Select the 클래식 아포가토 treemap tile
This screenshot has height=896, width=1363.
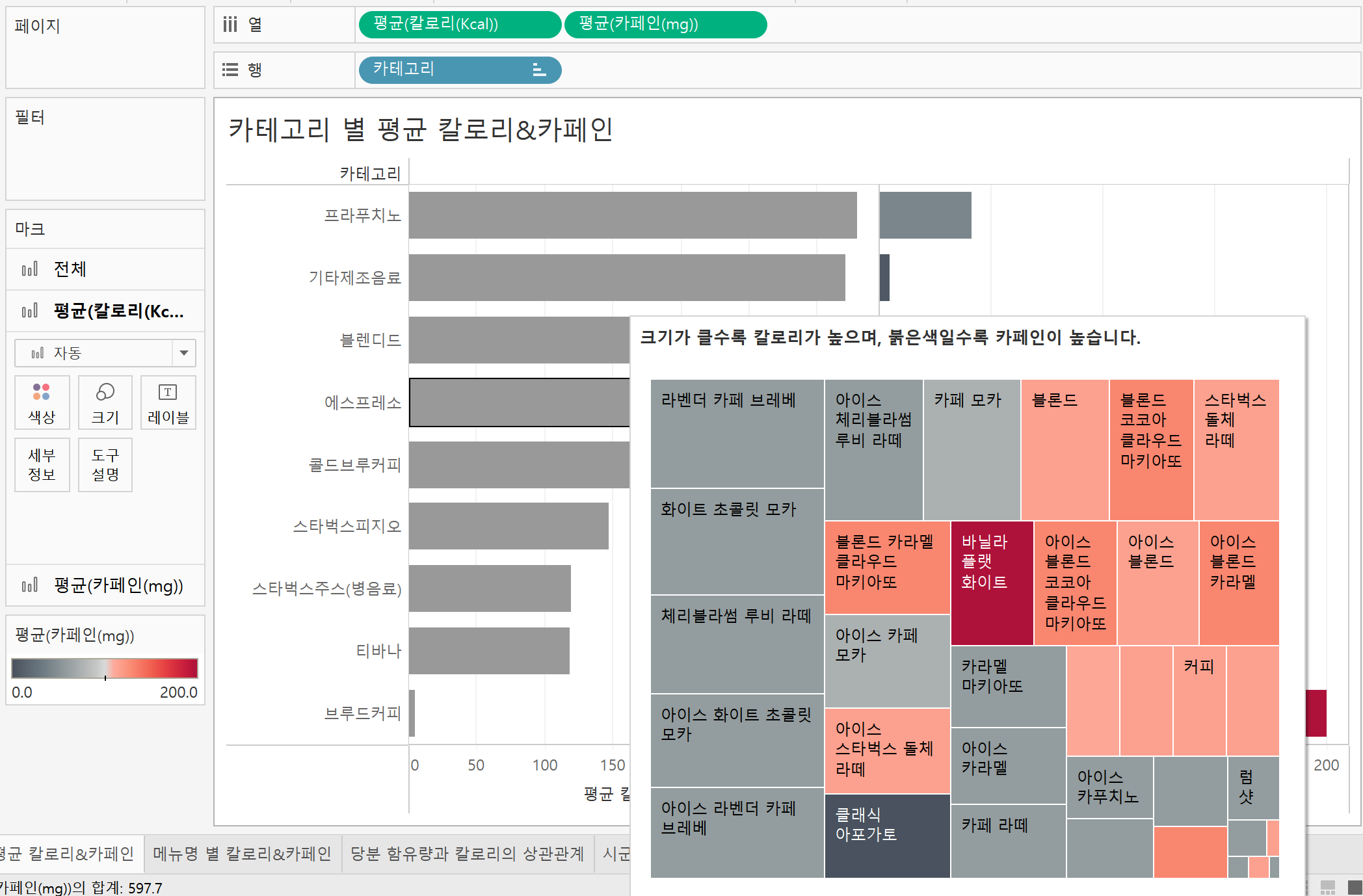pos(887,836)
